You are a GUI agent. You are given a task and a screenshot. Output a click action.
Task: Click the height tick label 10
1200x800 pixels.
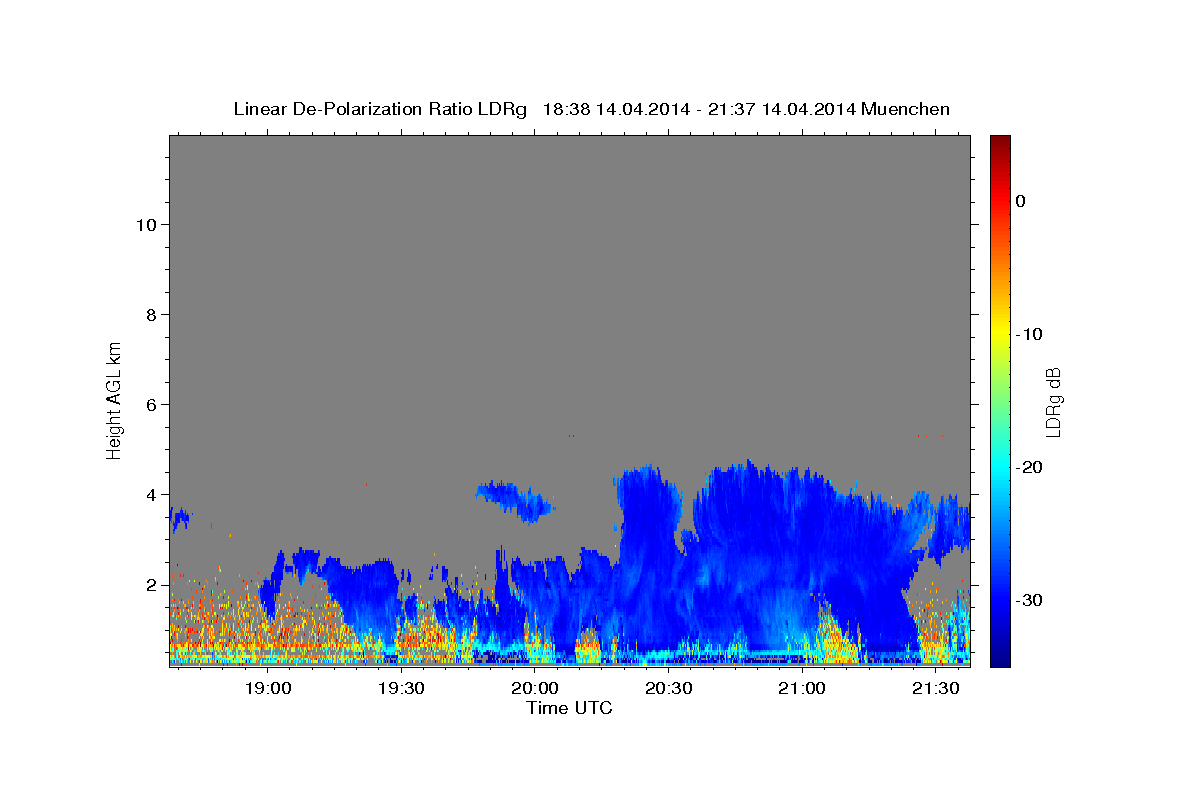pyautogui.click(x=145, y=224)
